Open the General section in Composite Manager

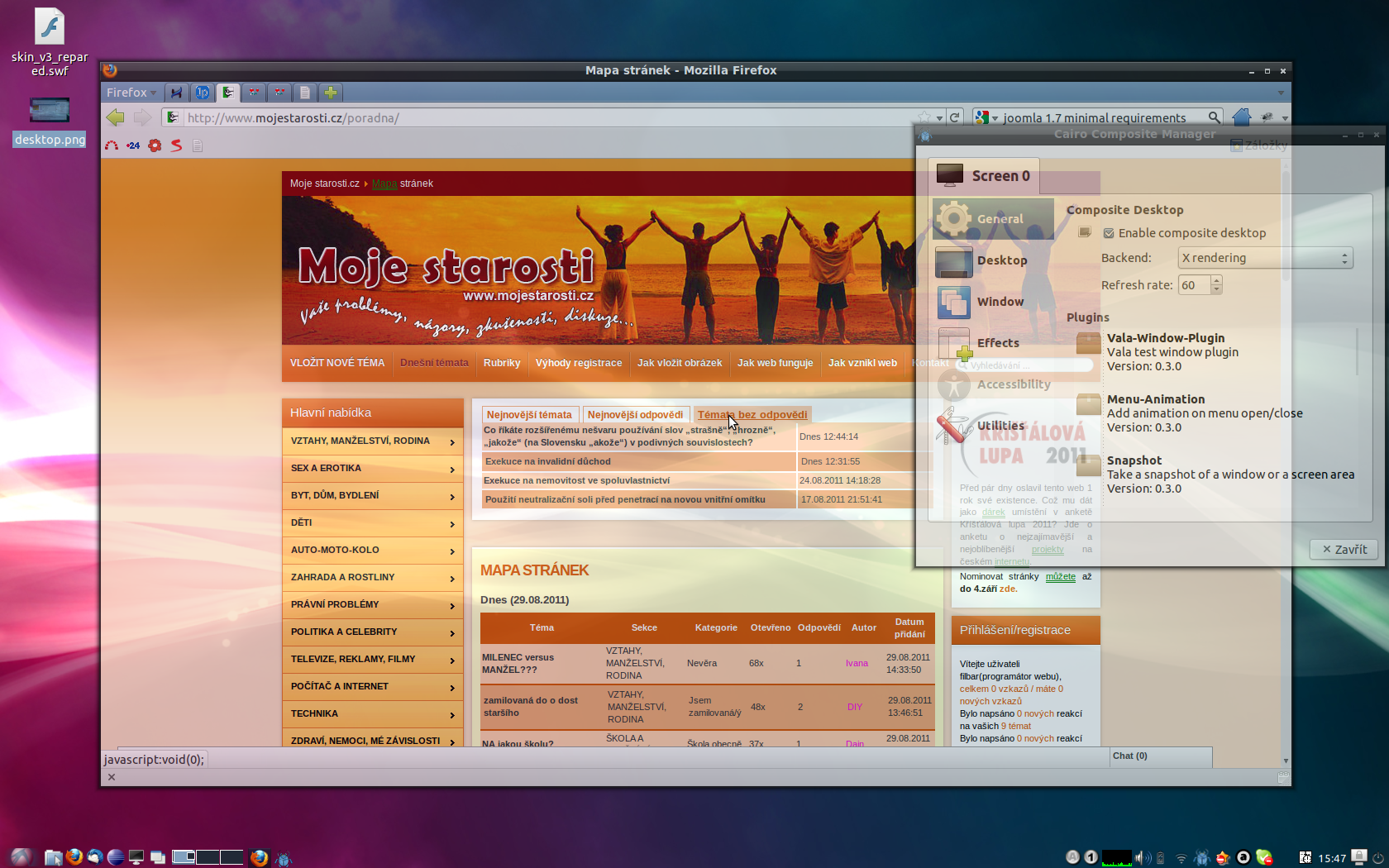pos(993,219)
